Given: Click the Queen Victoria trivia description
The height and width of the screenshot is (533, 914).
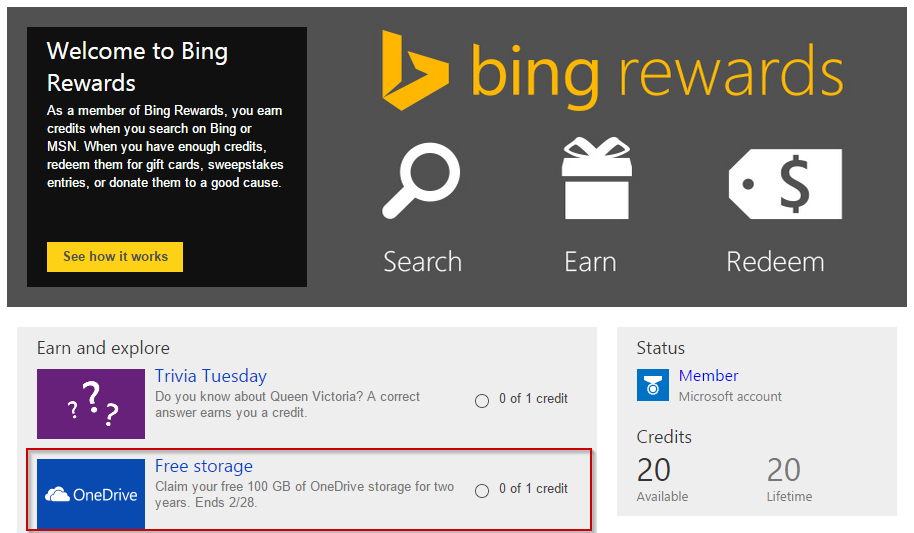Looking at the screenshot, I should click(x=287, y=404).
